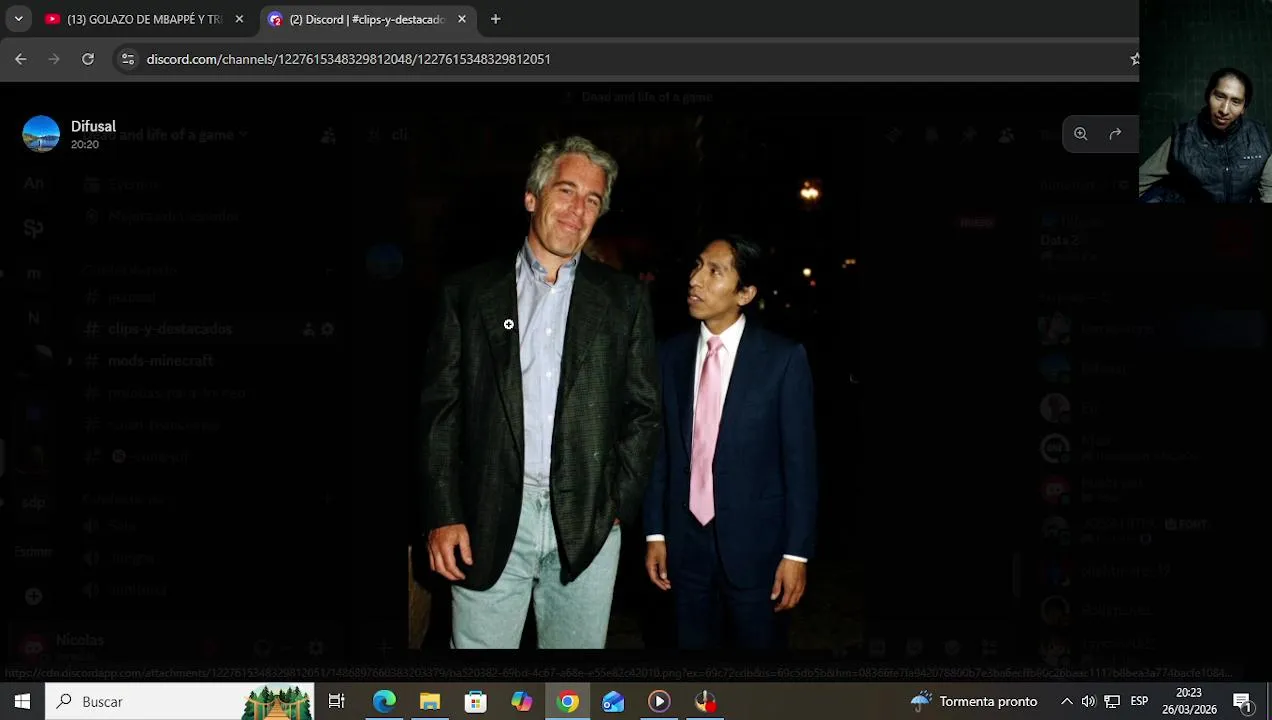Viewport: 1272px width, 720px height.
Task: Go back one page in Chrome
Action: point(21,59)
